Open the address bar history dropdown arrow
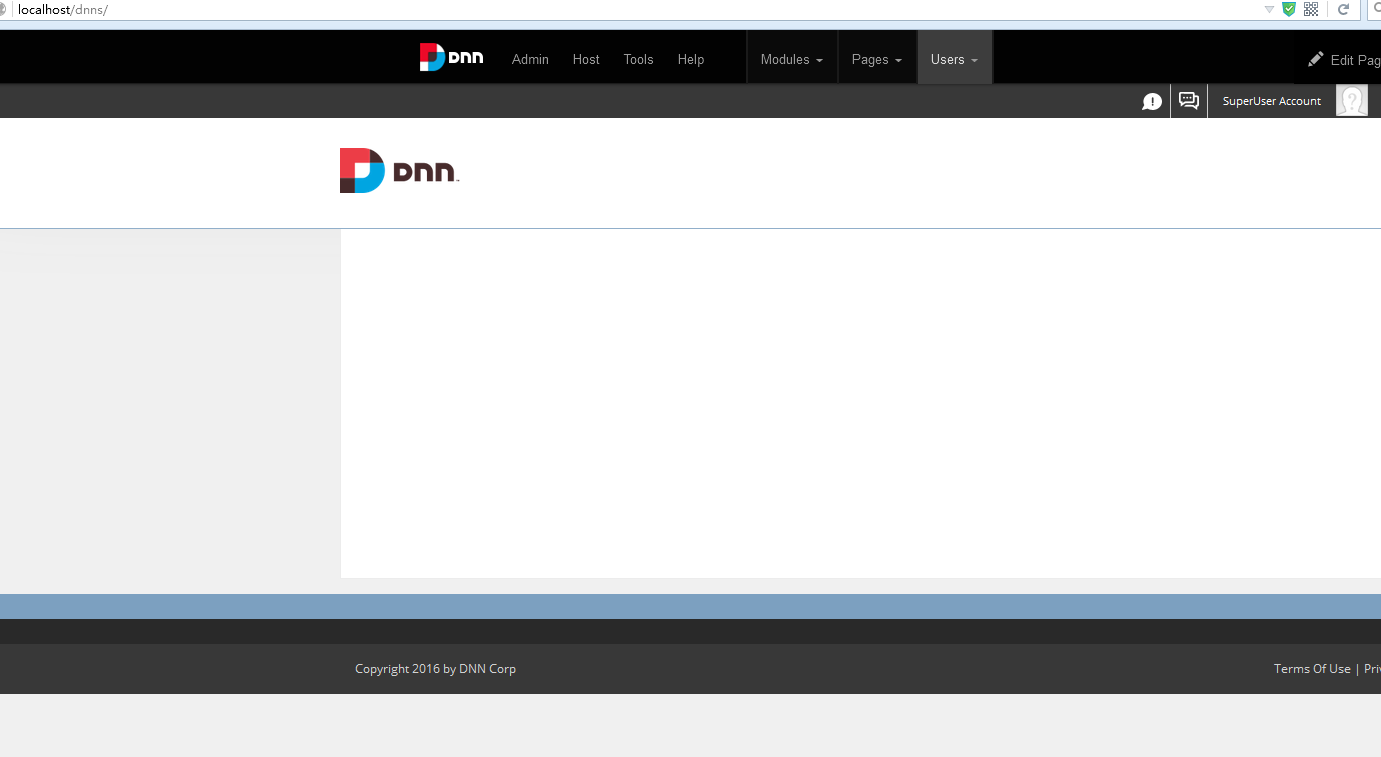The width and height of the screenshot is (1381, 757). (1269, 9)
